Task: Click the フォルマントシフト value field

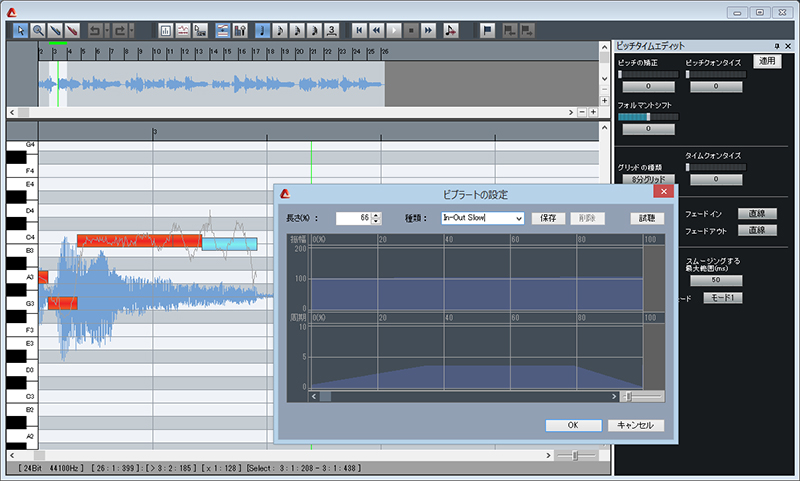Action: (648, 129)
